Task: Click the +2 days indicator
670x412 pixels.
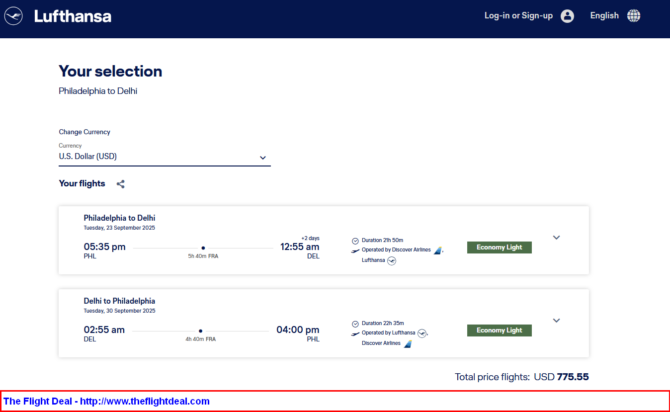Action: coord(310,238)
